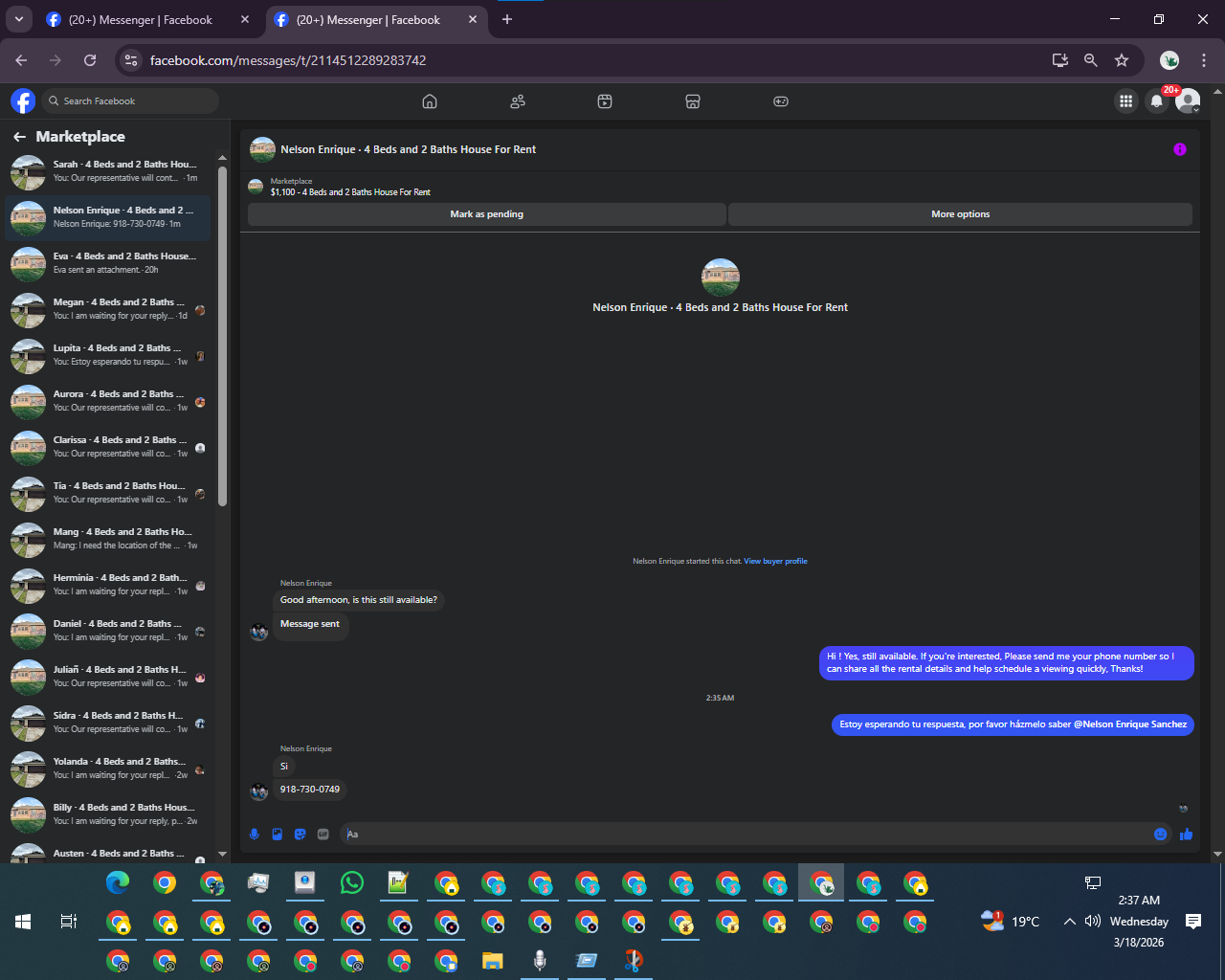Open the Marketplace storefront icon in top navigation

[x=693, y=101]
